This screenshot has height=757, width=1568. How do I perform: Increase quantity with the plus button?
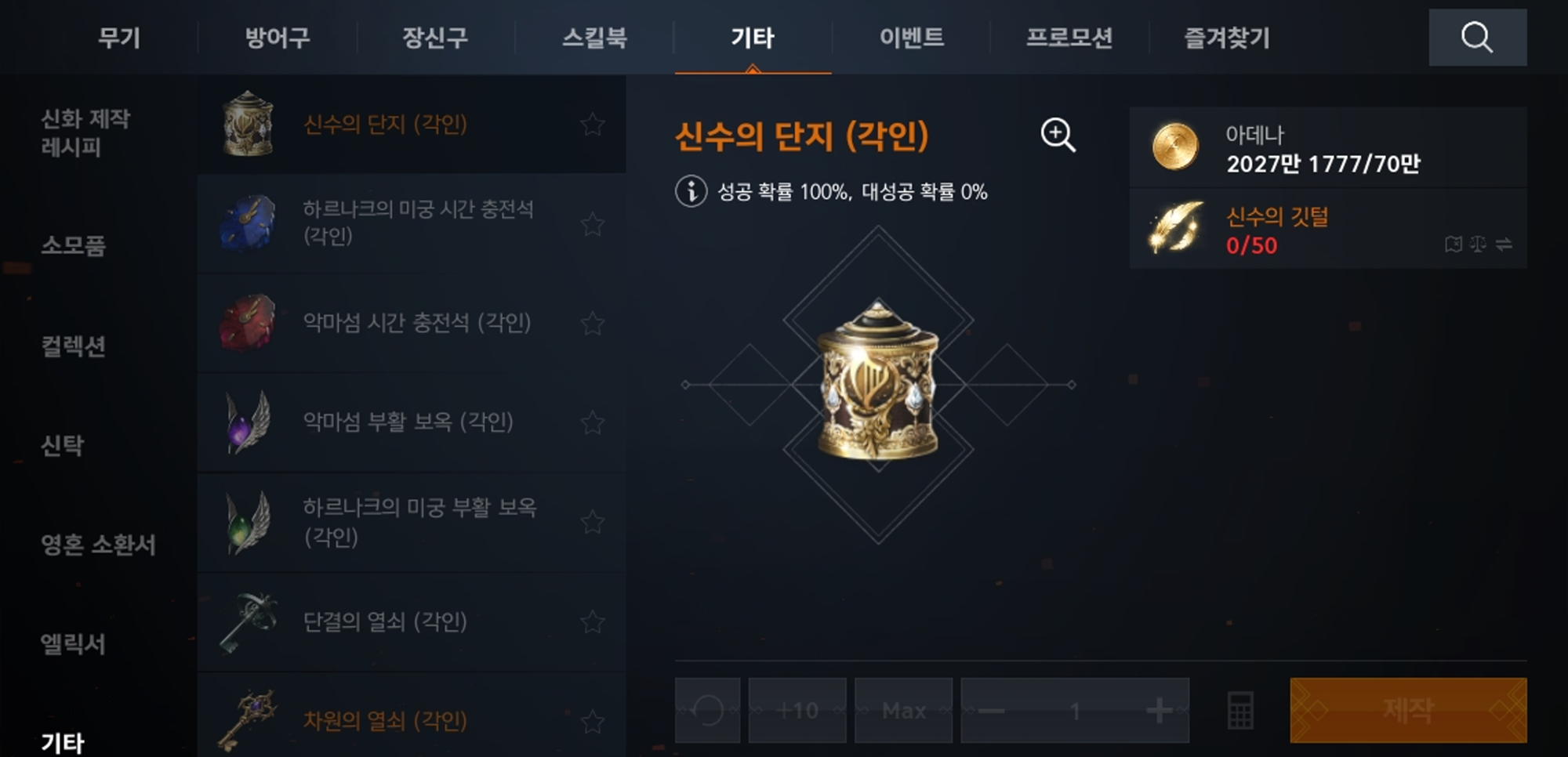(x=1159, y=710)
